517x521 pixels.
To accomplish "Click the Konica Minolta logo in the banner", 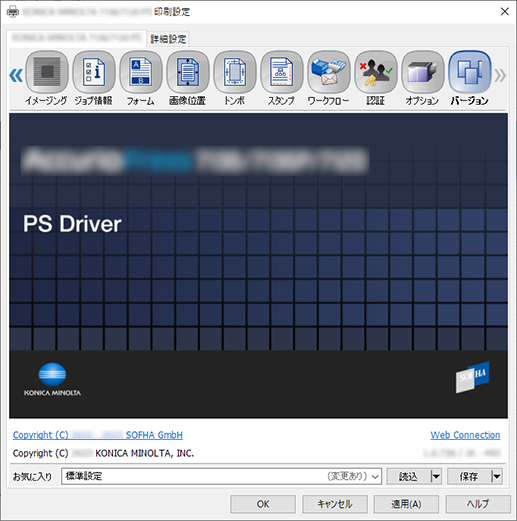I will point(52,380).
